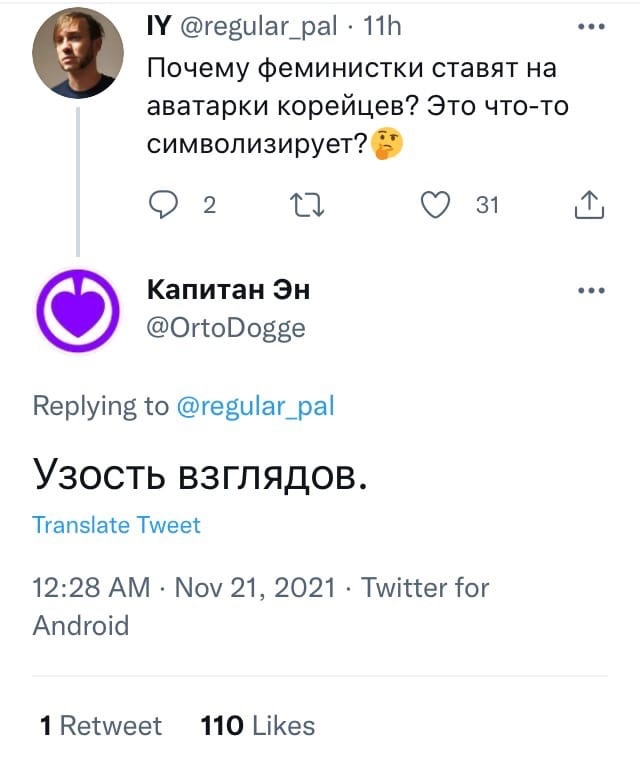Open the @OrtoDogge handle
Screen dimensions: 640x773
pyautogui.click(x=226, y=327)
